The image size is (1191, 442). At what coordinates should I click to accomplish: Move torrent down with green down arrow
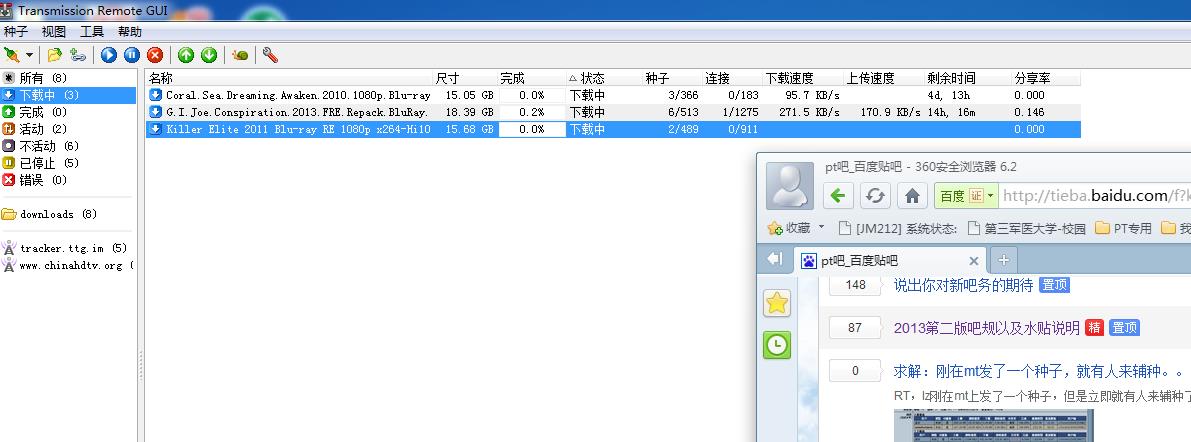point(209,55)
